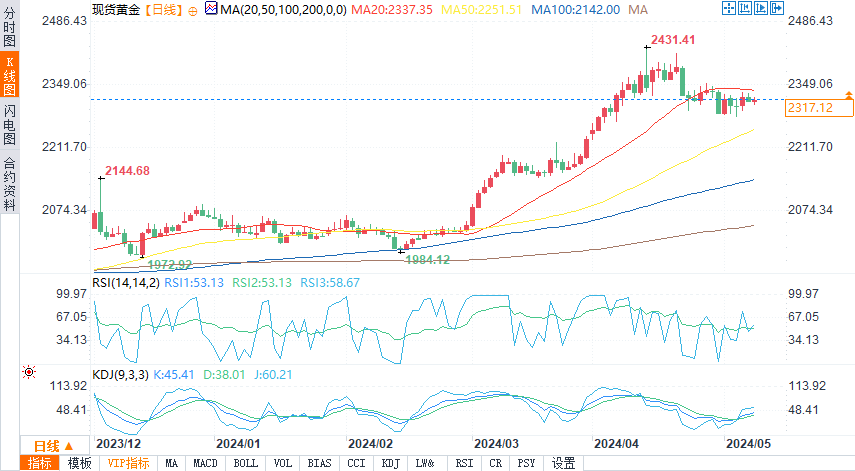855x471 pixels.
Task: Open VIP指标 tab
Action: [129, 463]
